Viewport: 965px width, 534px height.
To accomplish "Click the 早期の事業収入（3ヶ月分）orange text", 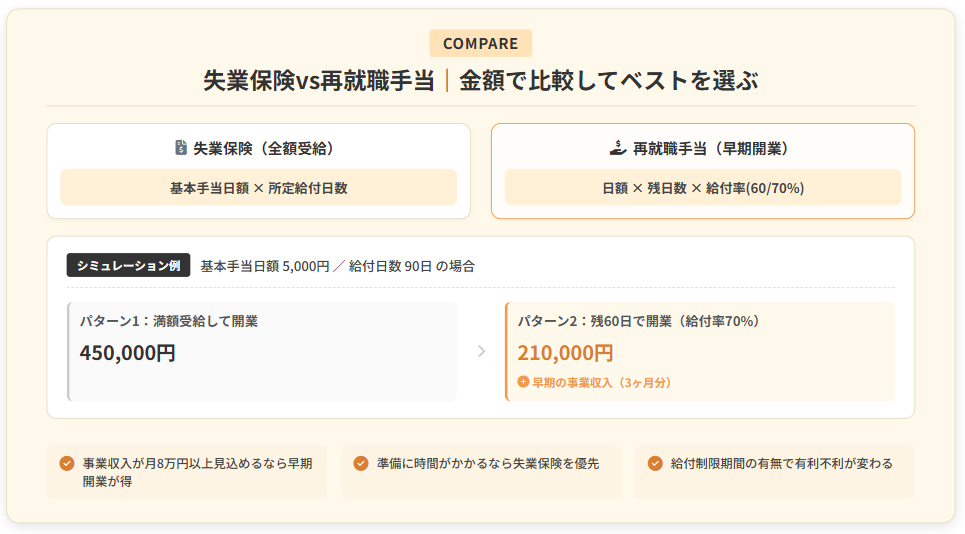I will (602, 382).
